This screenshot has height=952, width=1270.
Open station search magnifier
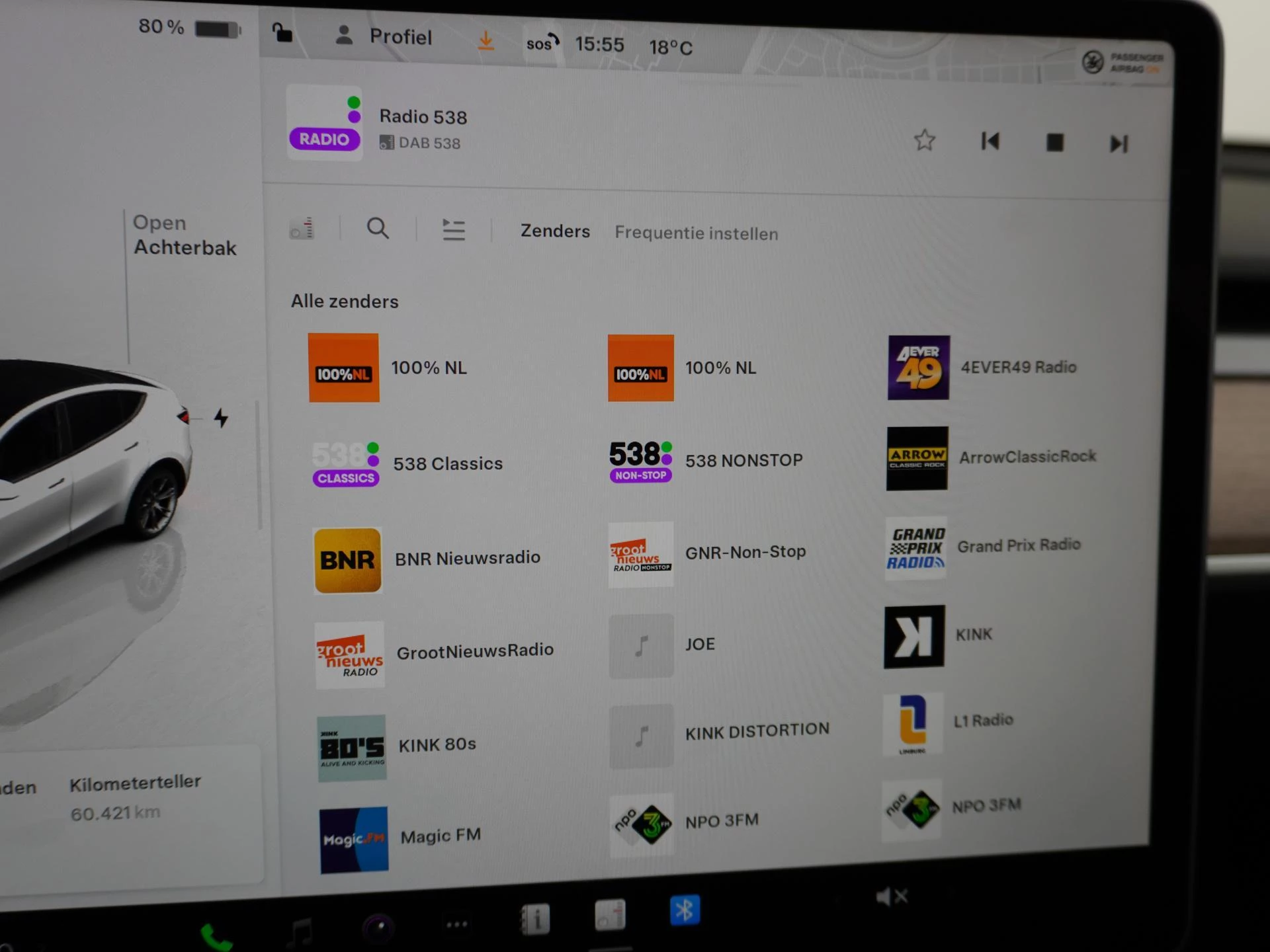tap(378, 228)
